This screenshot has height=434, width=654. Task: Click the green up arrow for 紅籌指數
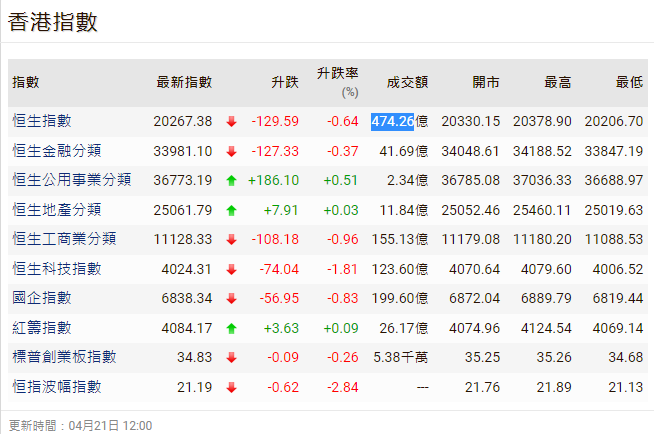coord(231,328)
